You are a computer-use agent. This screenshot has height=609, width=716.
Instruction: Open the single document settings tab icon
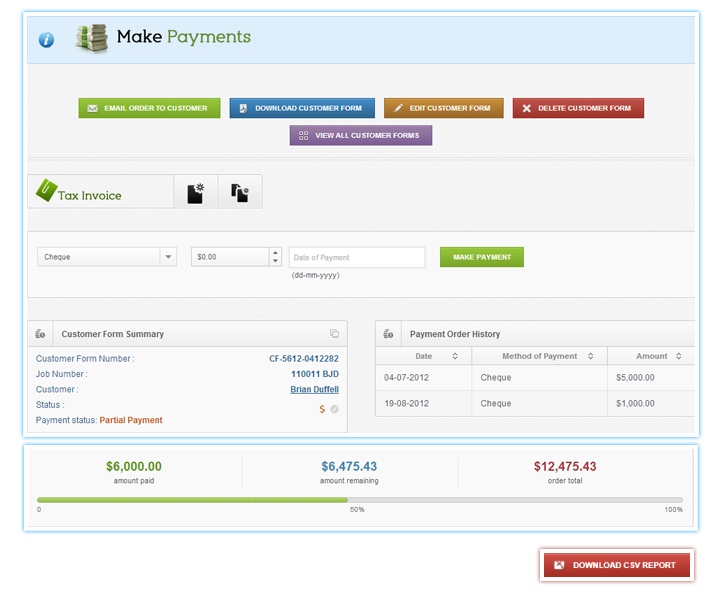[x=196, y=193]
